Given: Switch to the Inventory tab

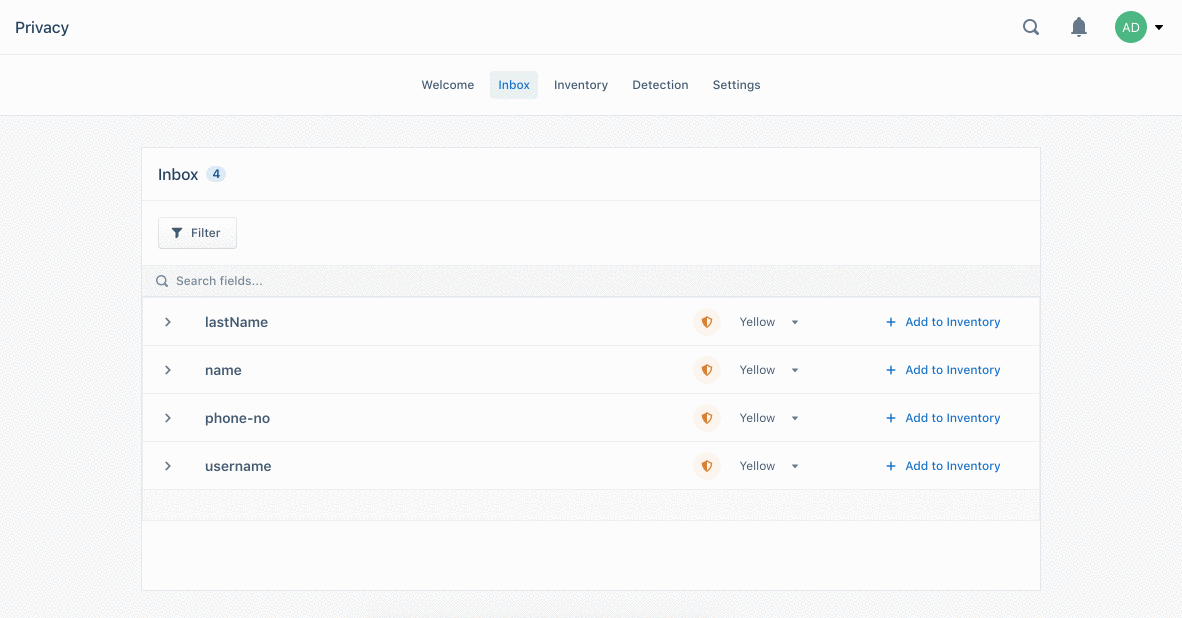Looking at the screenshot, I should coord(580,85).
